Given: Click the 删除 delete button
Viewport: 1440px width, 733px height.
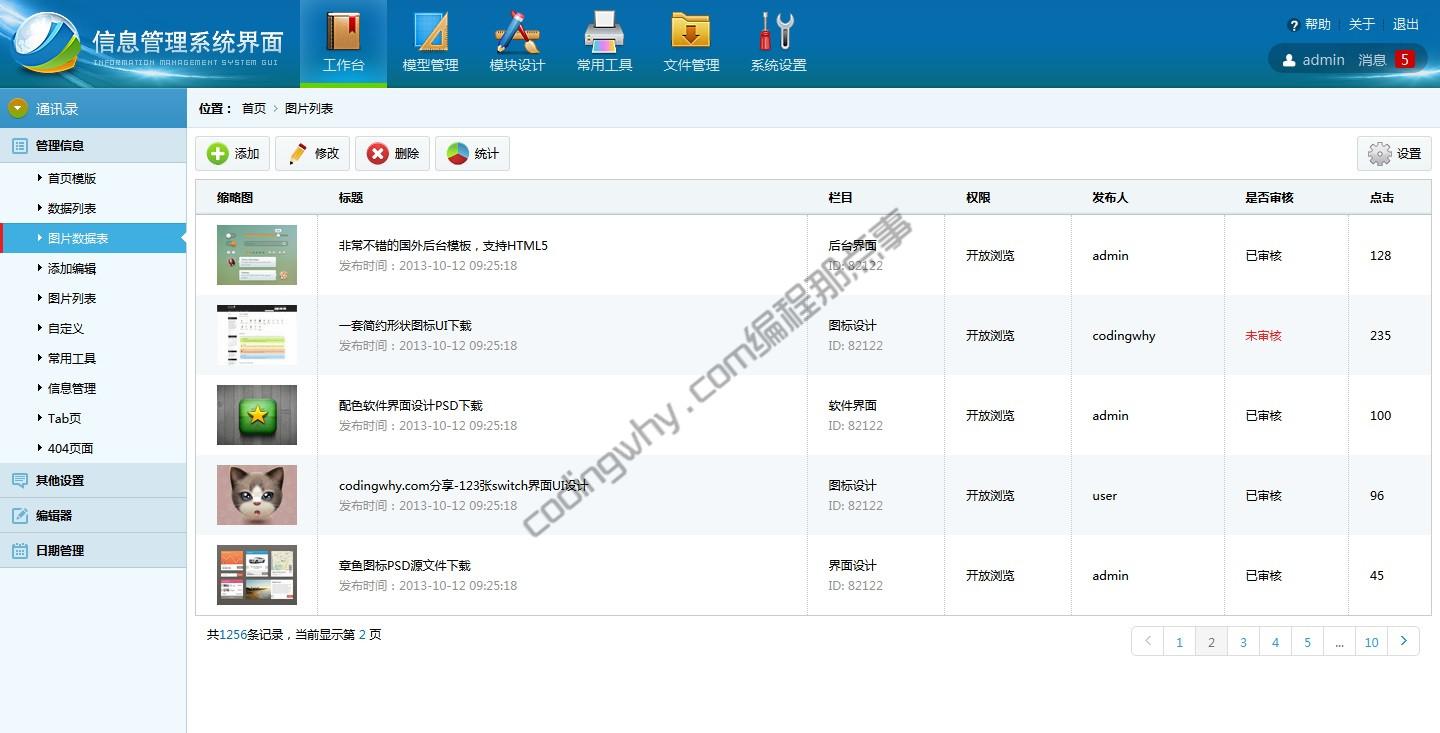Looking at the screenshot, I should pyautogui.click(x=393, y=154).
